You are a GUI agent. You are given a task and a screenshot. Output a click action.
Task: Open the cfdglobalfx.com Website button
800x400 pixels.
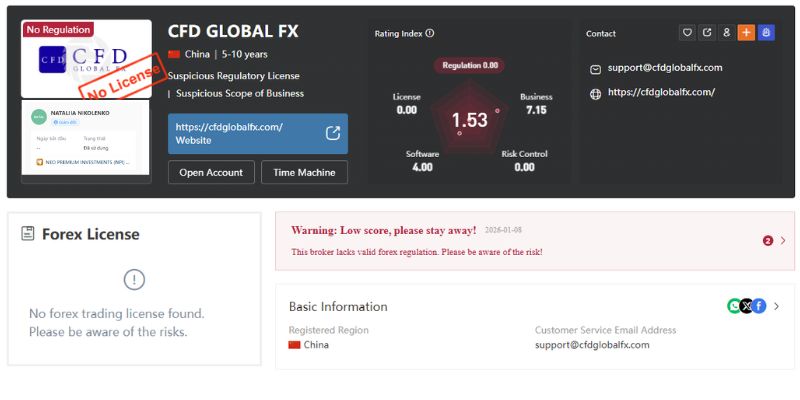coord(258,134)
